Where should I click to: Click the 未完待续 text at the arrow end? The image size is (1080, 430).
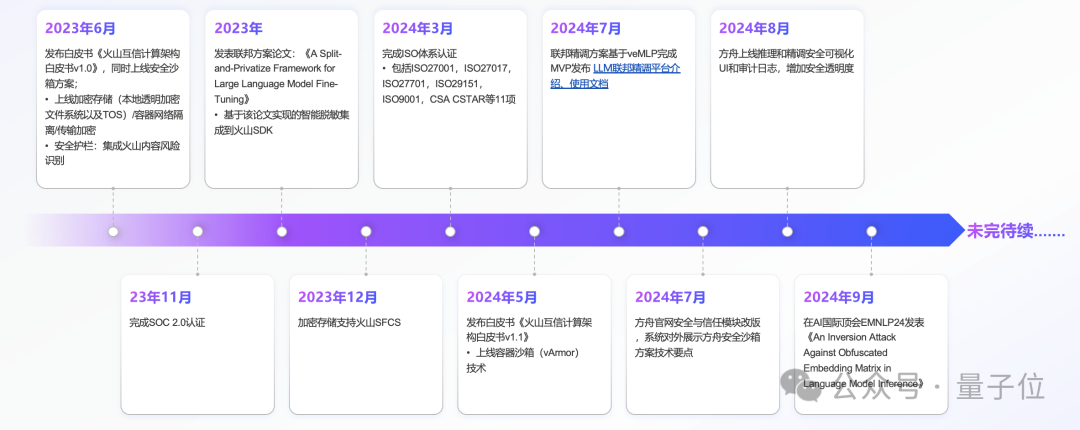(x=1016, y=231)
